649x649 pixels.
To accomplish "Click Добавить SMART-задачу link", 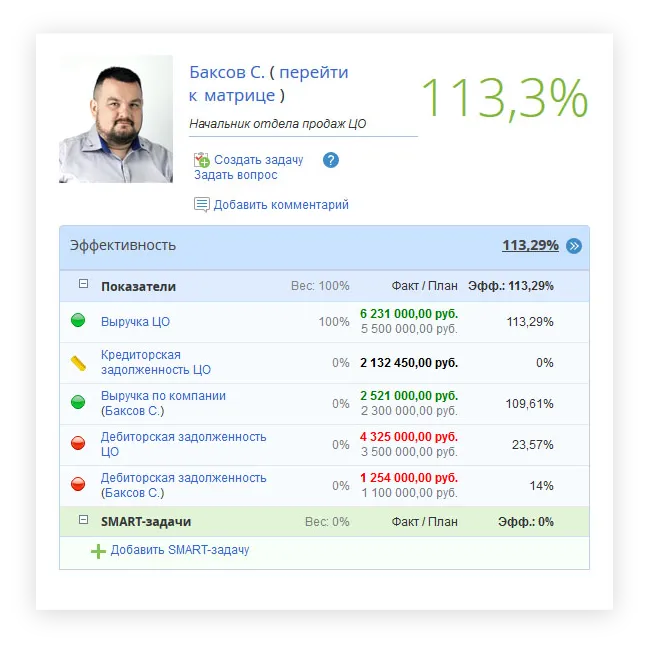I will pyautogui.click(x=180, y=550).
